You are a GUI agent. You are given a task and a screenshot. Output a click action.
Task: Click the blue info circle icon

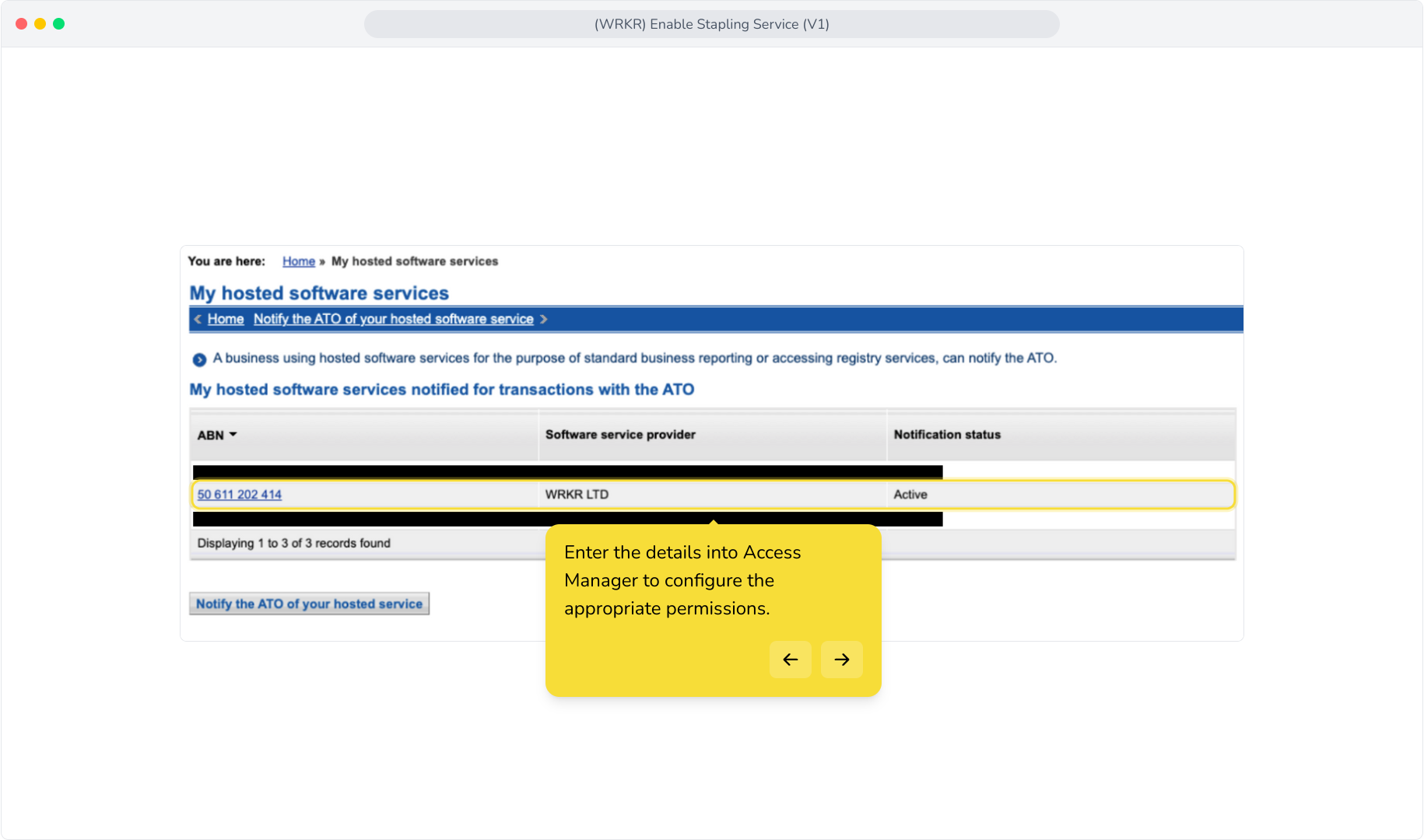point(199,359)
